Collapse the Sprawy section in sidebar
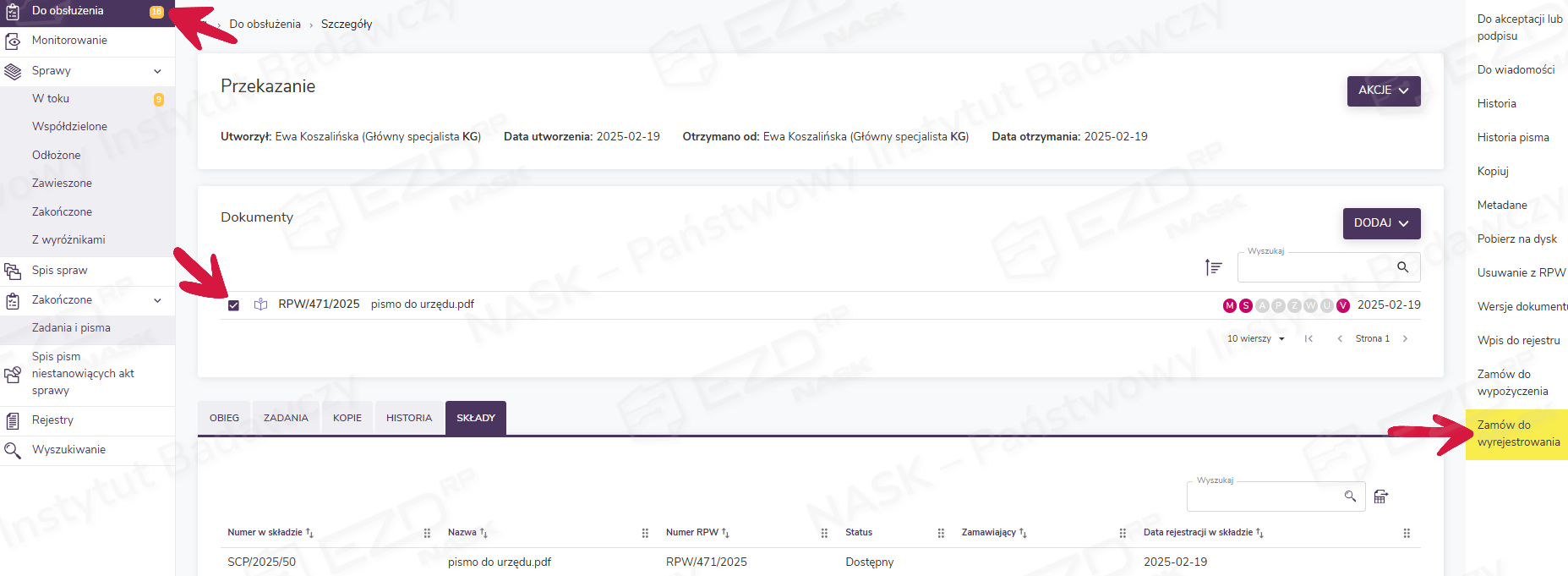The width and height of the screenshot is (1568, 576). pyautogui.click(x=157, y=71)
